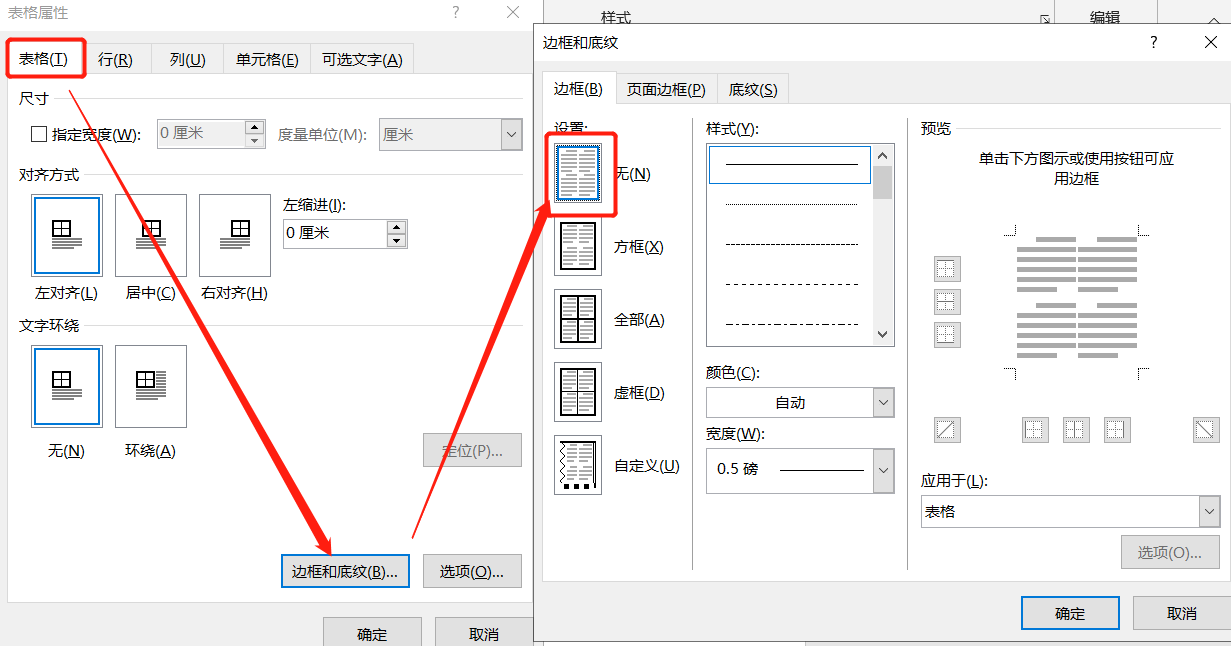Enable 指定宽度 checkbox

click(x=40, y=134)
